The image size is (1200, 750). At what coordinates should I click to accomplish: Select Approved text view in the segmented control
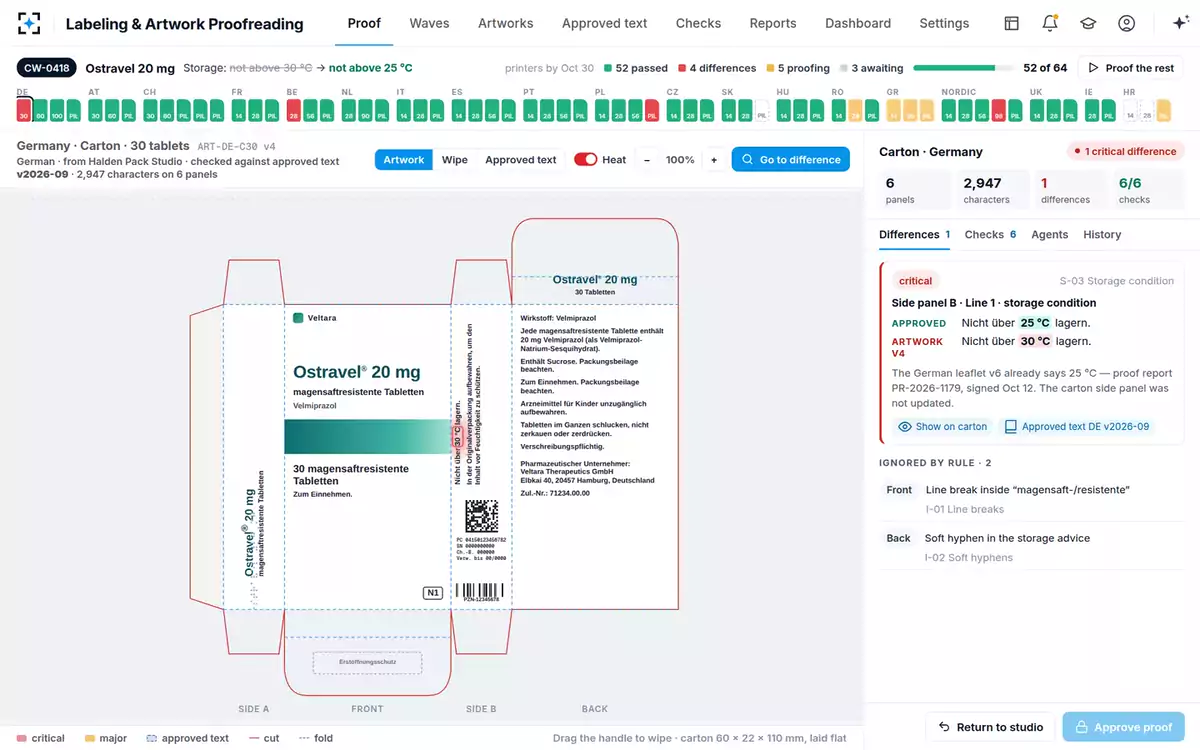pos(520,160)
